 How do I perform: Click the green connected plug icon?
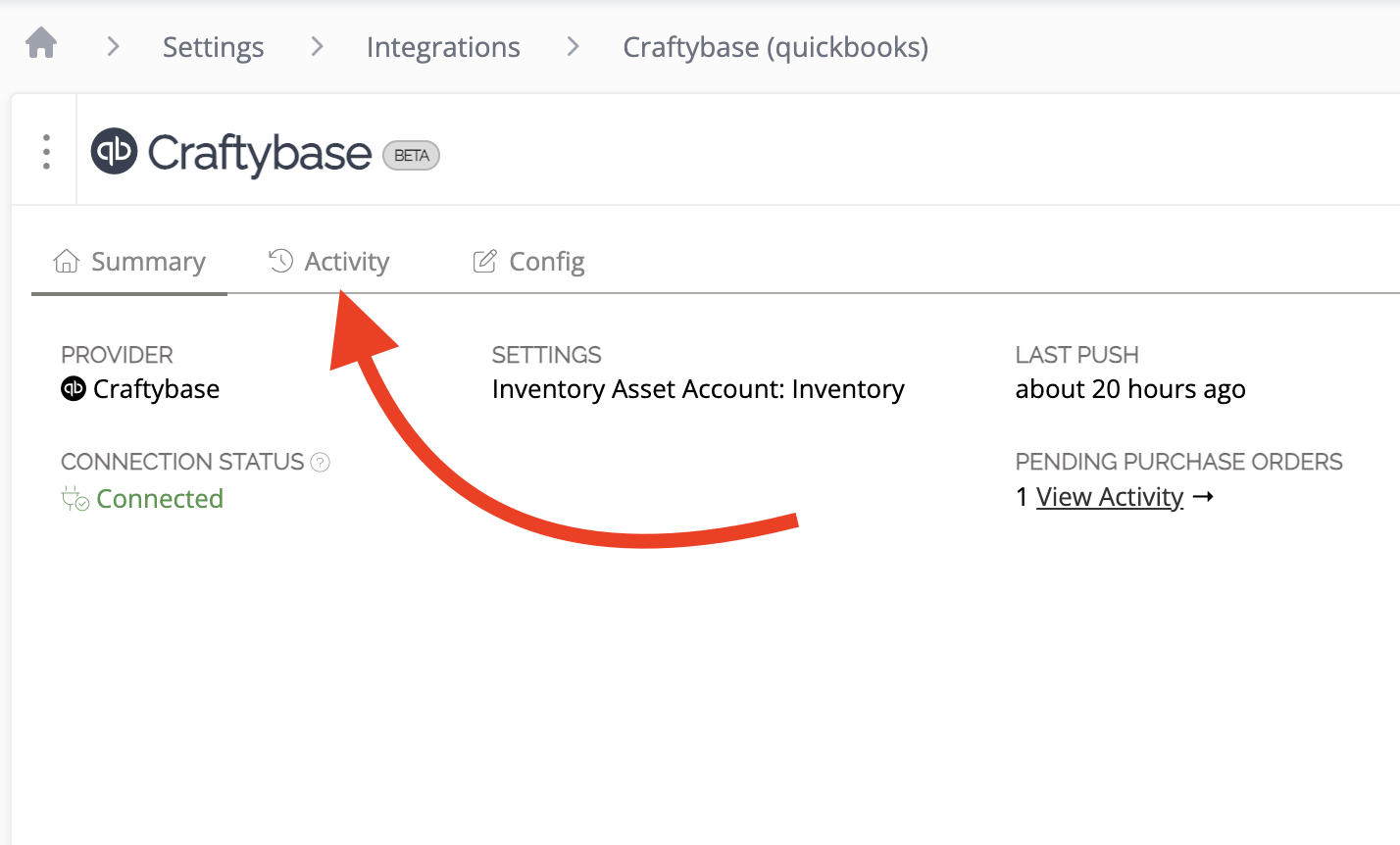75,499
